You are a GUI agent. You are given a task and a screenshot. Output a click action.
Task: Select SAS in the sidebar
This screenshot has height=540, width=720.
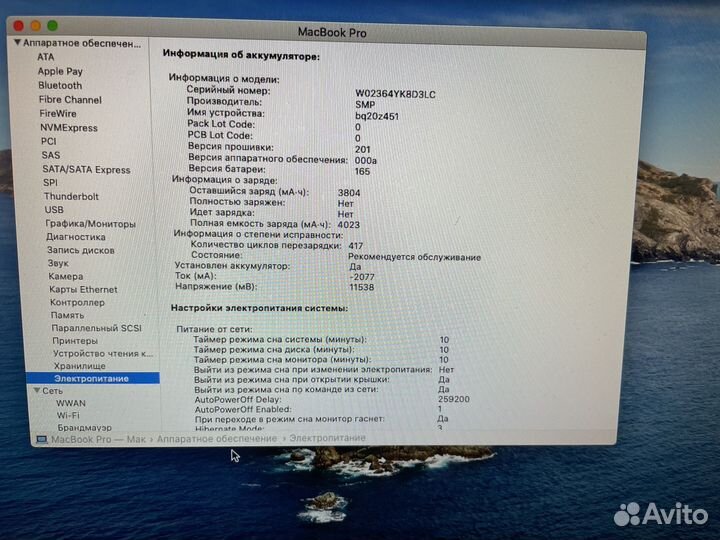click(51, 155)
